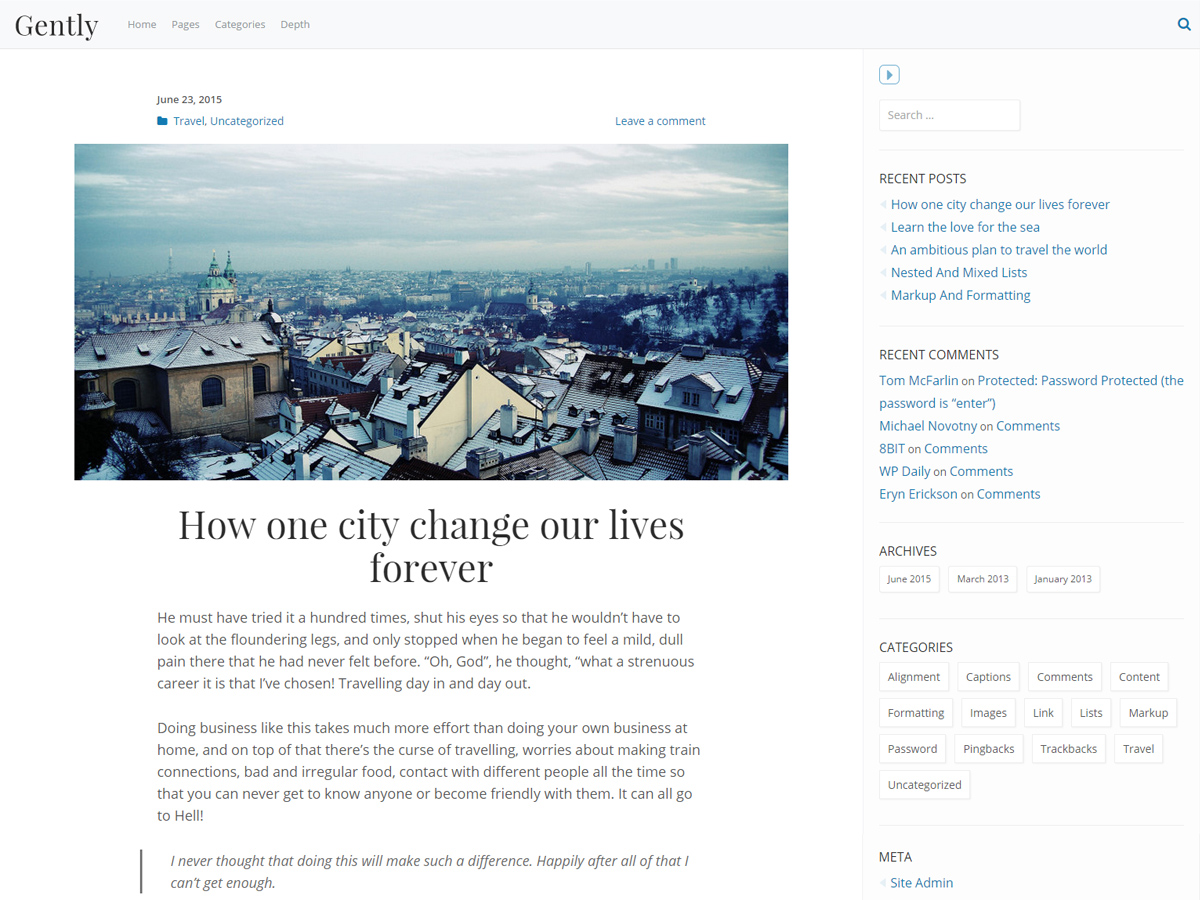Select the Lists category tag
The height and width of the screenshot is (900, 1200).
point(1091,713)
